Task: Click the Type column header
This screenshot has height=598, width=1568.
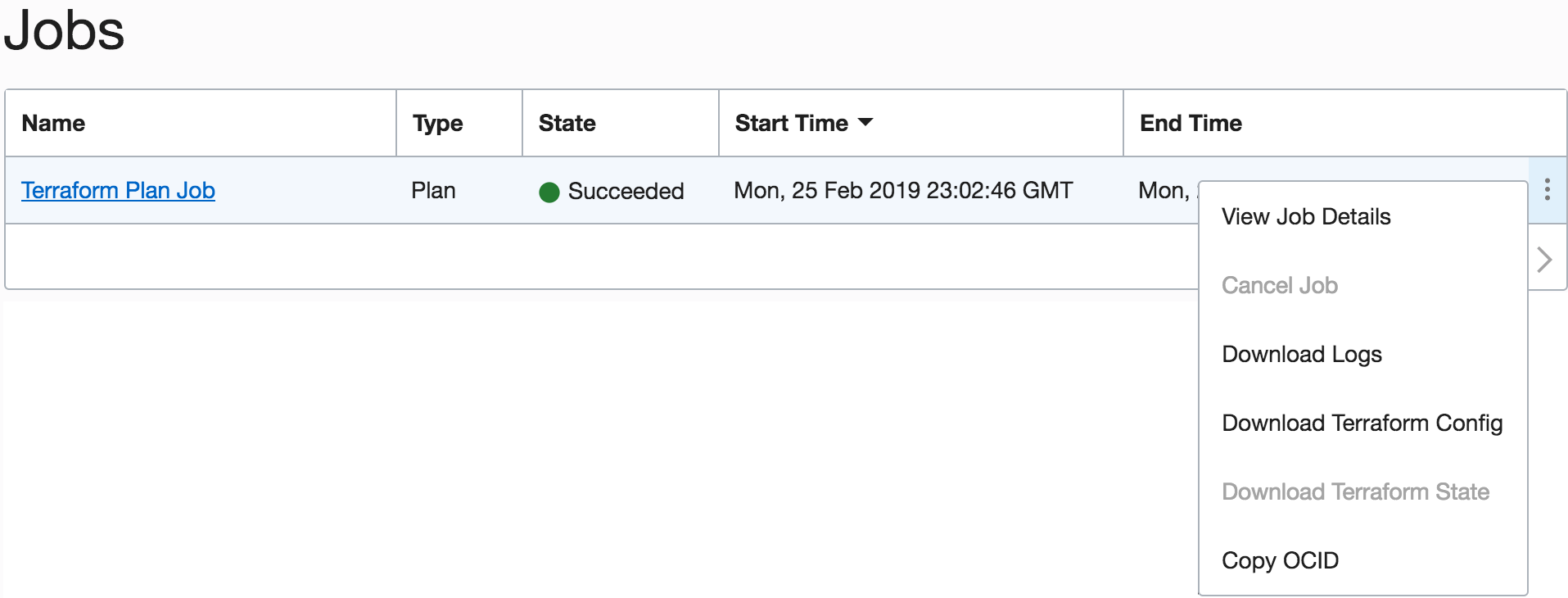Action: tap(437, 123)
